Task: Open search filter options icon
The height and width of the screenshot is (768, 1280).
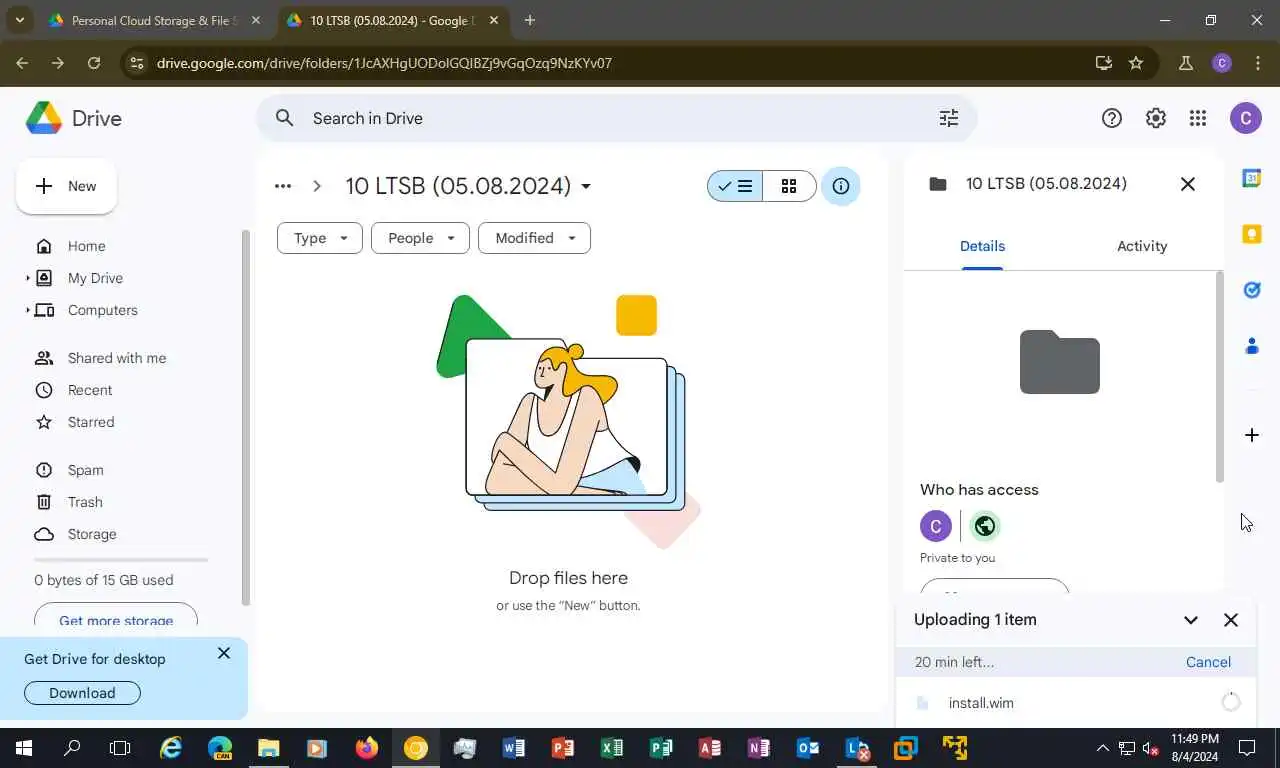Action: point(949,118)
